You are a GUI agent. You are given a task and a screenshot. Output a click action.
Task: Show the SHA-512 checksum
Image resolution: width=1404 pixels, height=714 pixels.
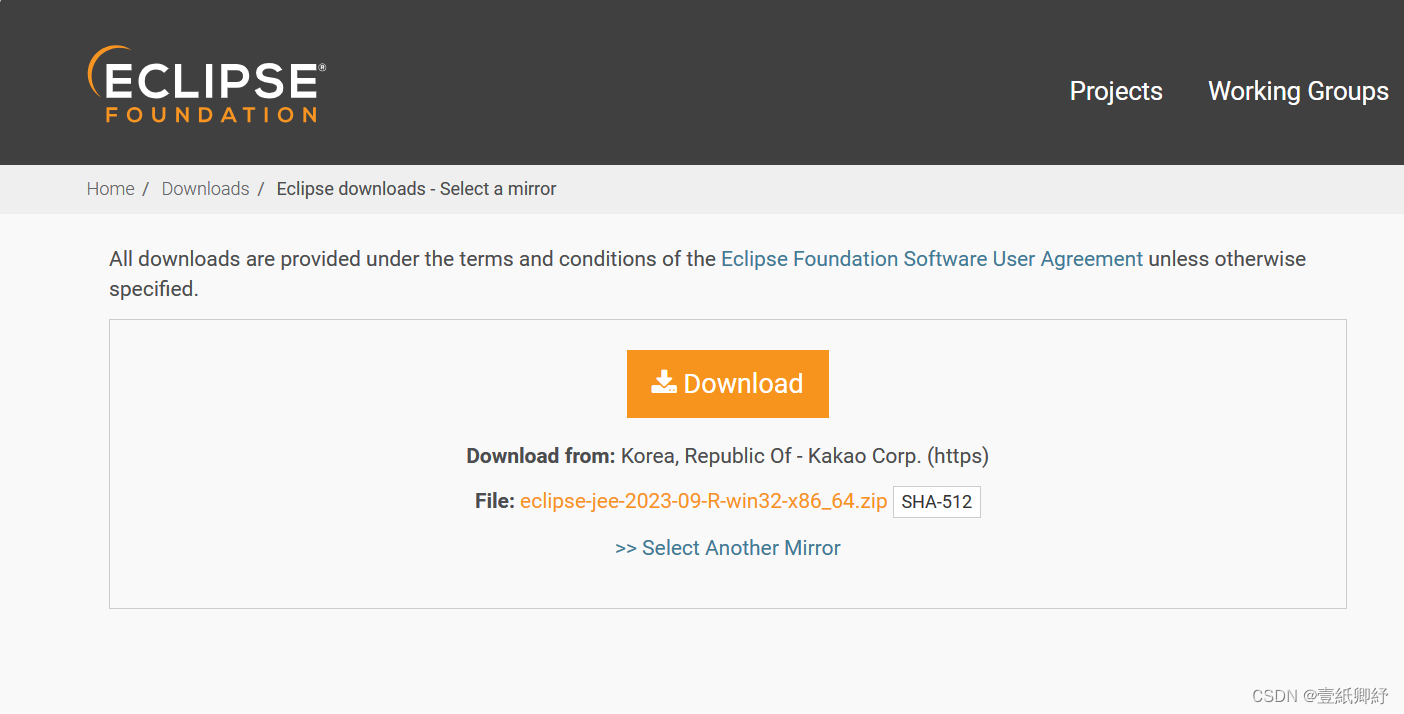(937, 502)
